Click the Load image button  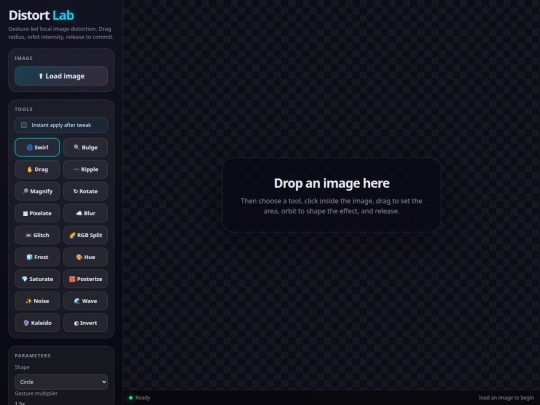[x=61, y=76]
